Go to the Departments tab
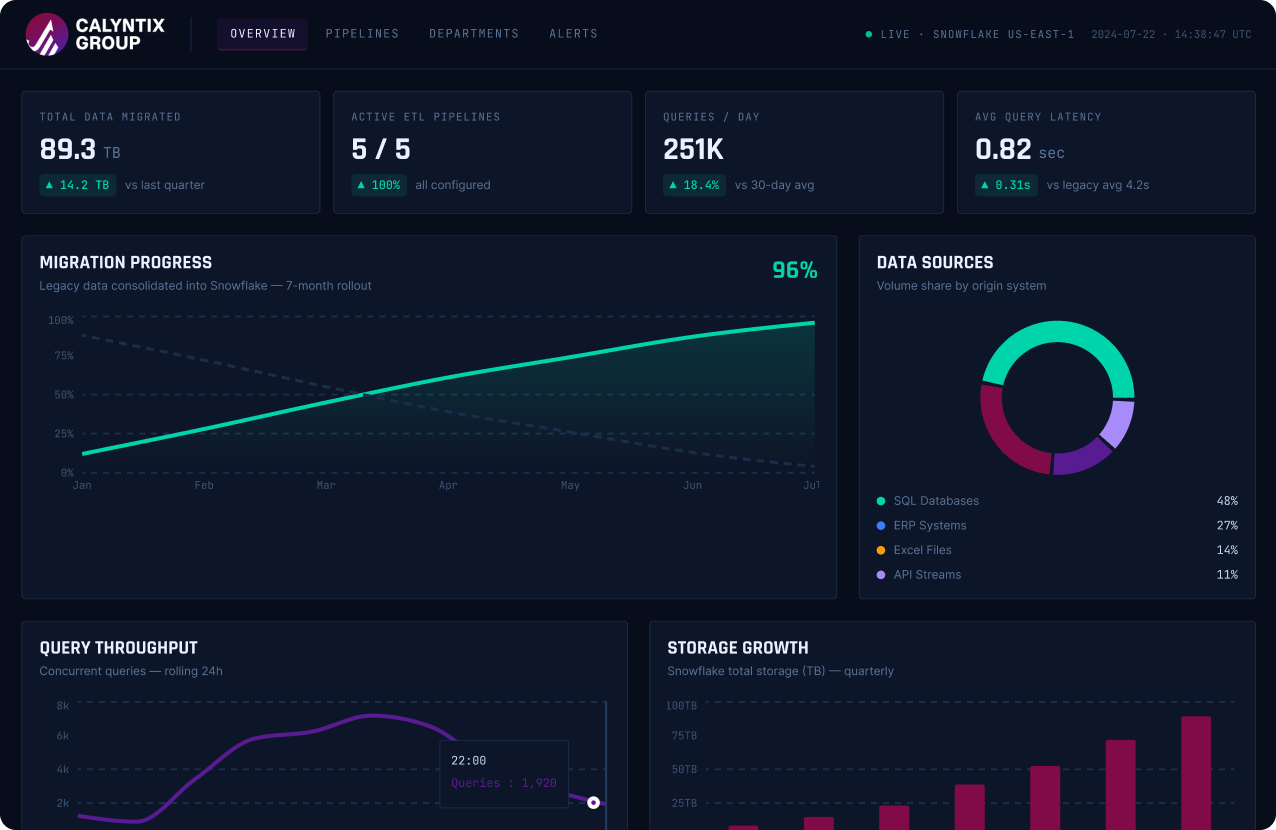 (x=474, y=34)
